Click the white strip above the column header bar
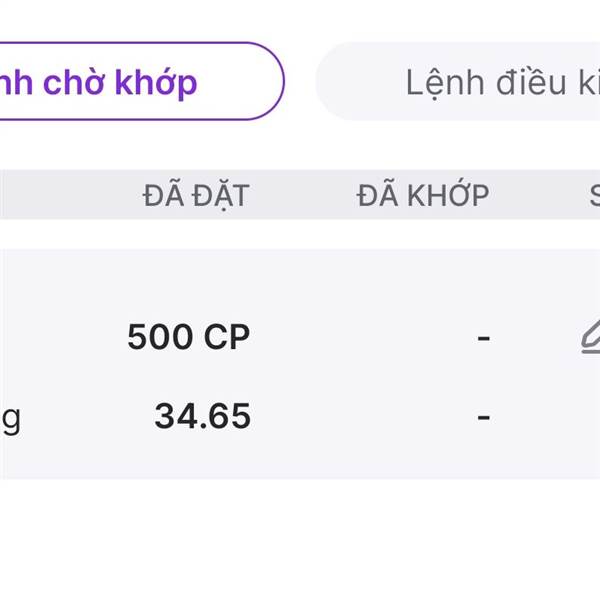Viewport: 600px width, 600px height. tap(300, 148)
